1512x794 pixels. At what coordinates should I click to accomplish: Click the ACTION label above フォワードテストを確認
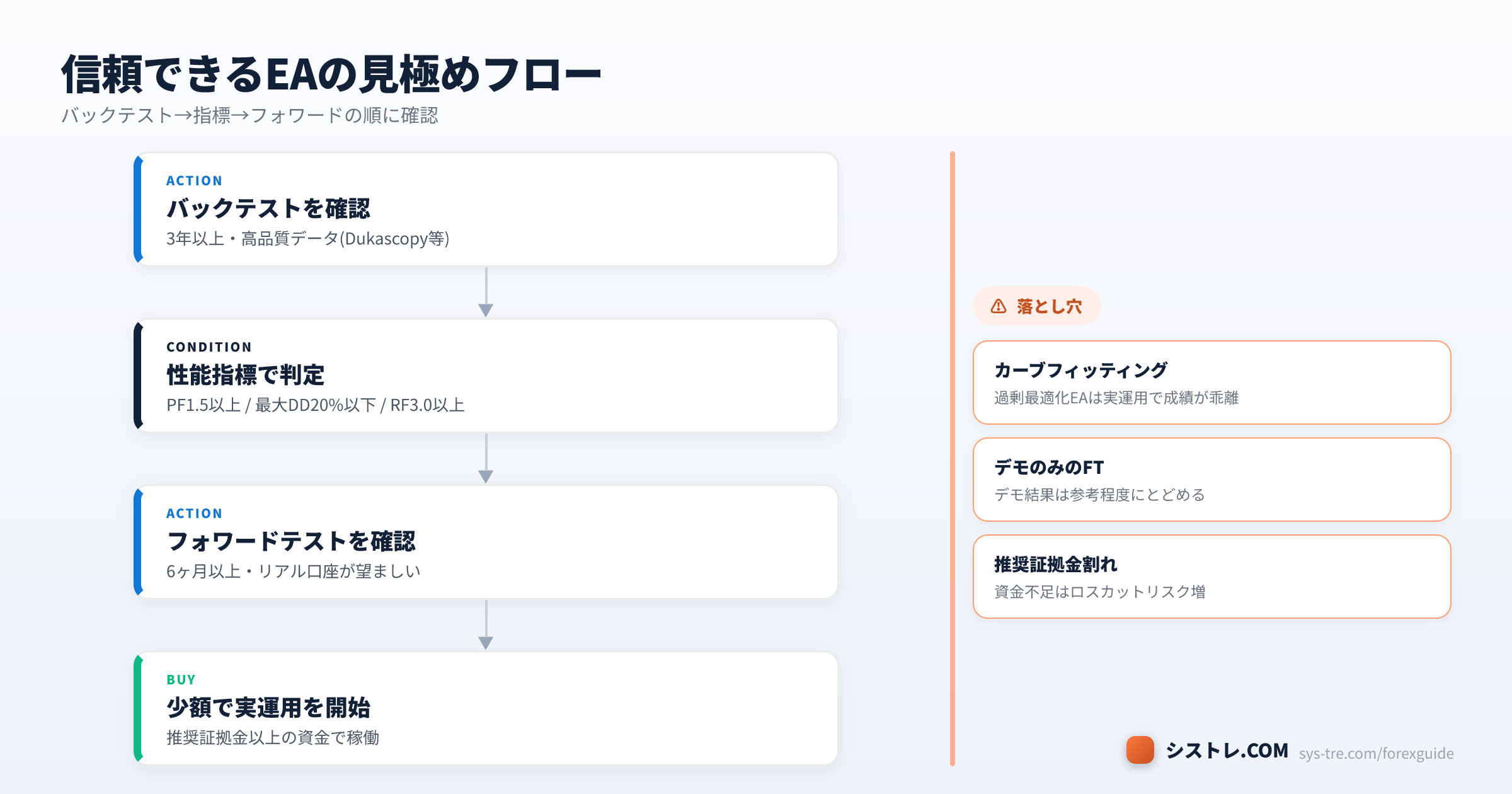194,514
